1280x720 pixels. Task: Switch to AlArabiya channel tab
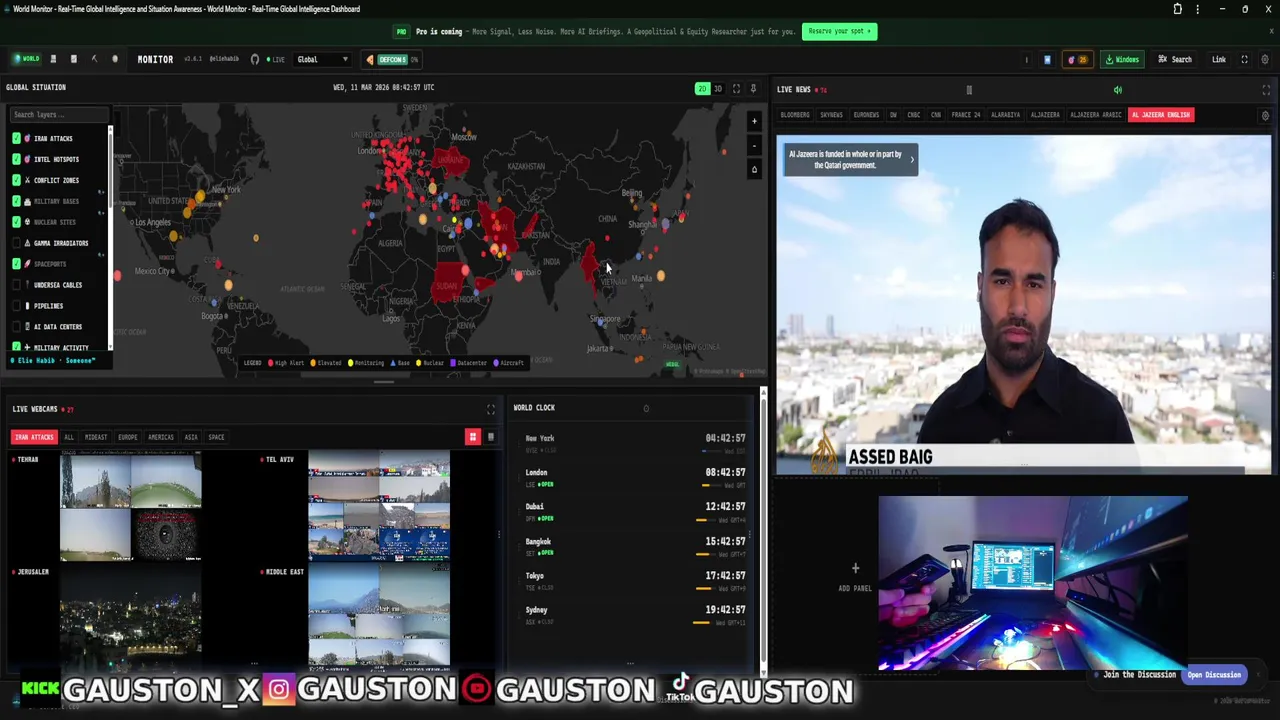click(1005, 115)
